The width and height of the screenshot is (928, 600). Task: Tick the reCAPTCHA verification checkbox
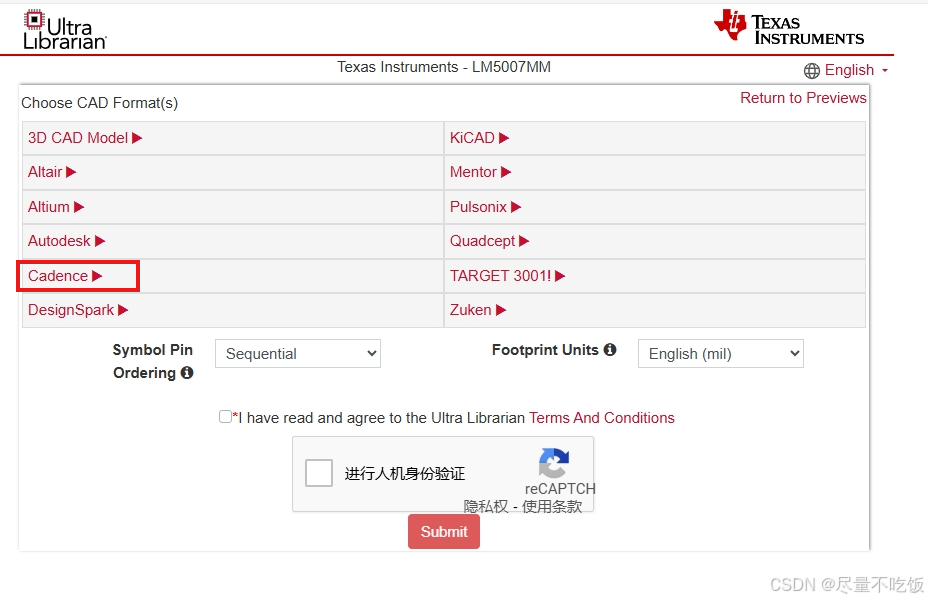(x=318, y=473)
